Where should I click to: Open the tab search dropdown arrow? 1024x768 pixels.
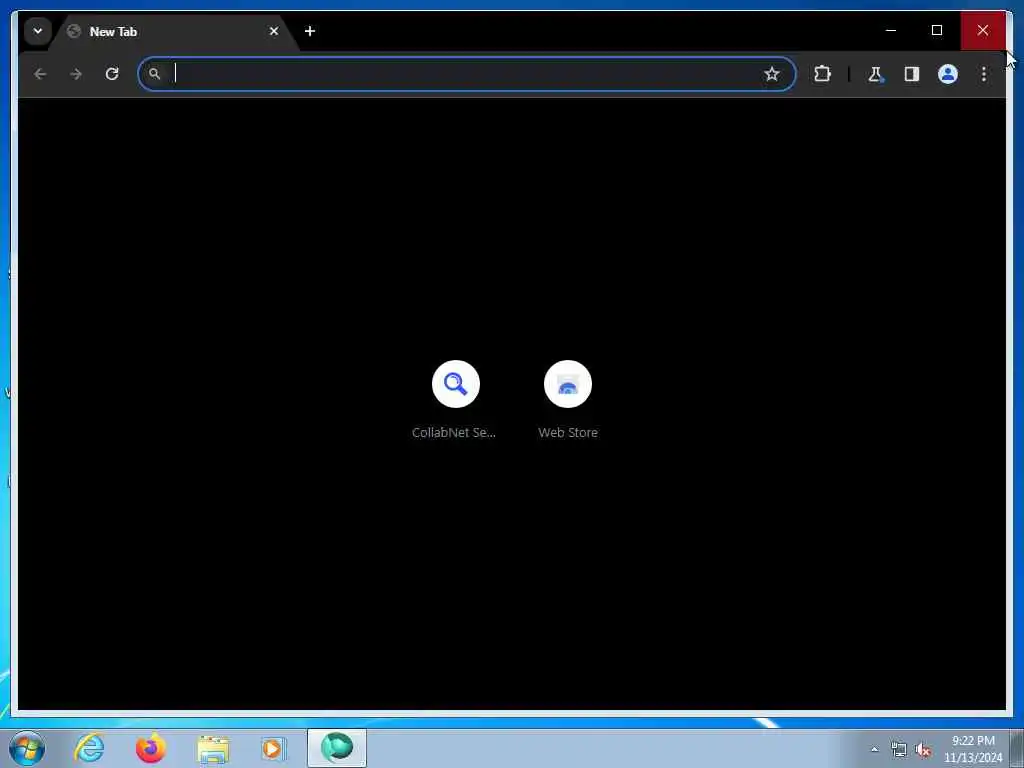(x=38, y=31)
